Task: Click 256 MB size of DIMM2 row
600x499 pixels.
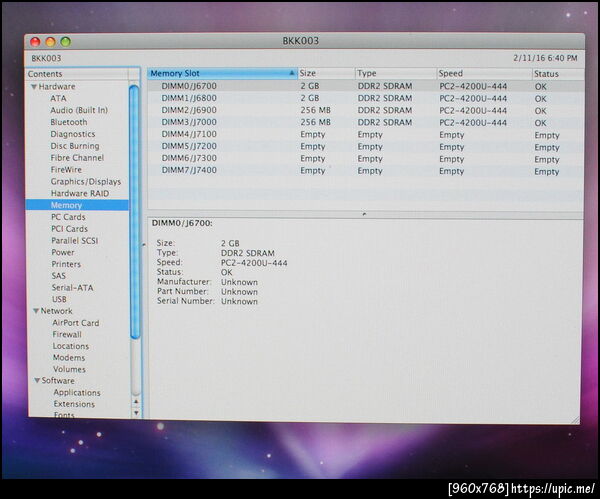Action: [315, 110]
